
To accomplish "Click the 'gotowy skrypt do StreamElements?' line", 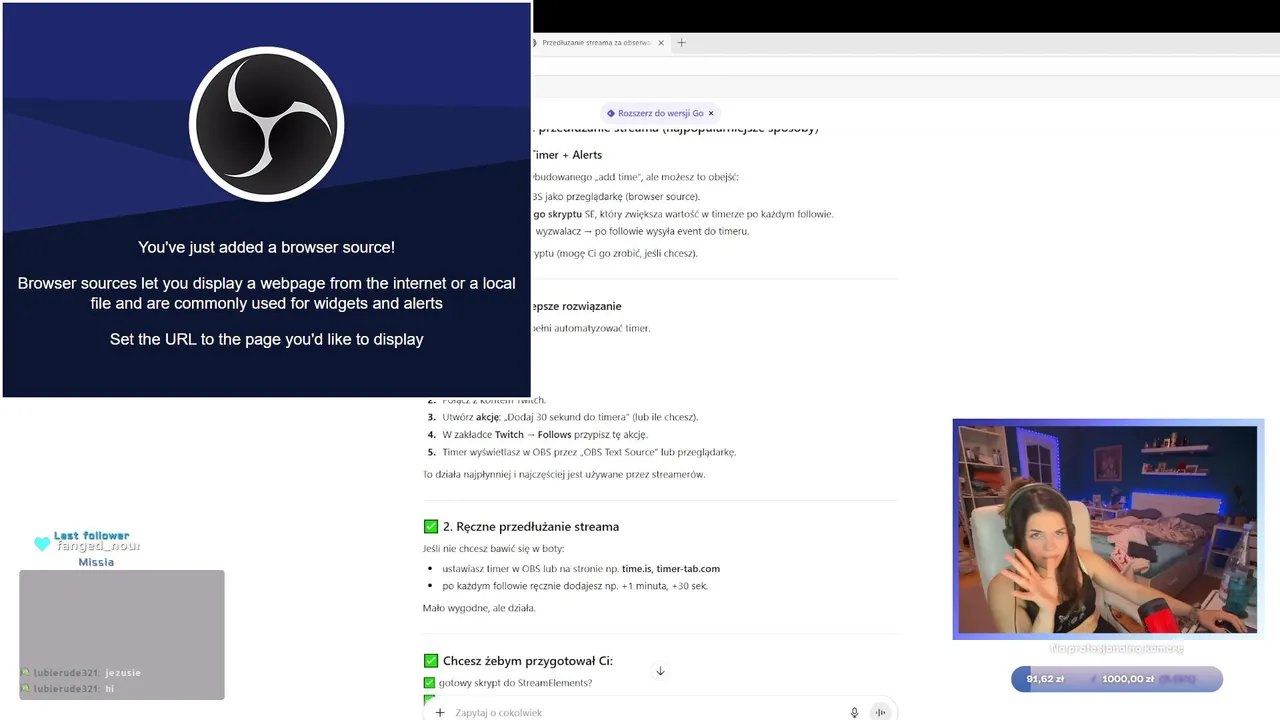I will 515,683.
